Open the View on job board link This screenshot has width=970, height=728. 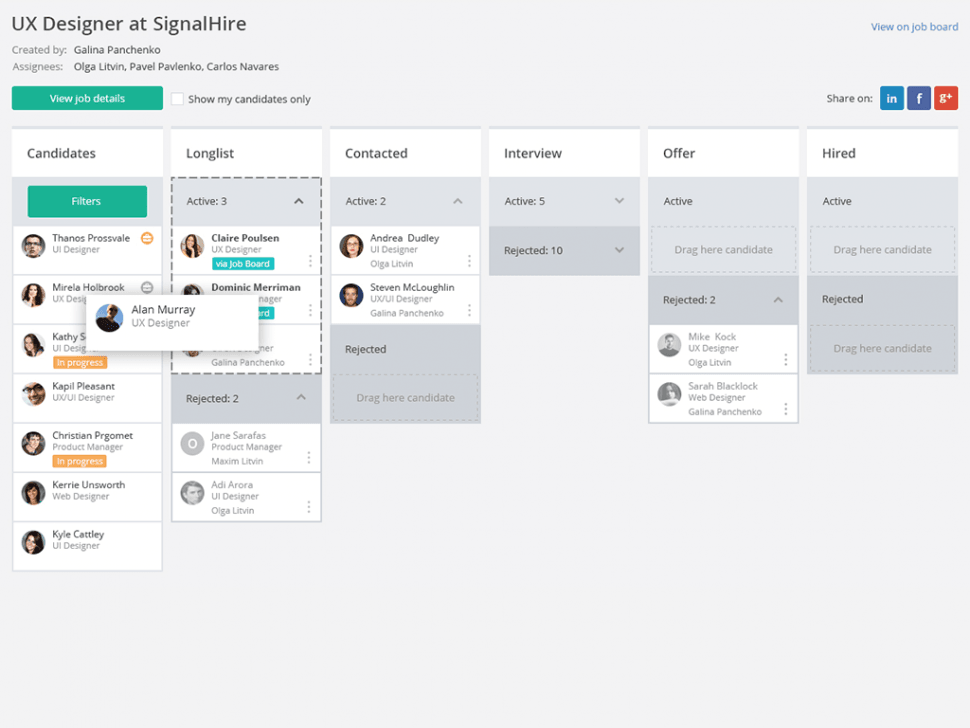(914, 27)
